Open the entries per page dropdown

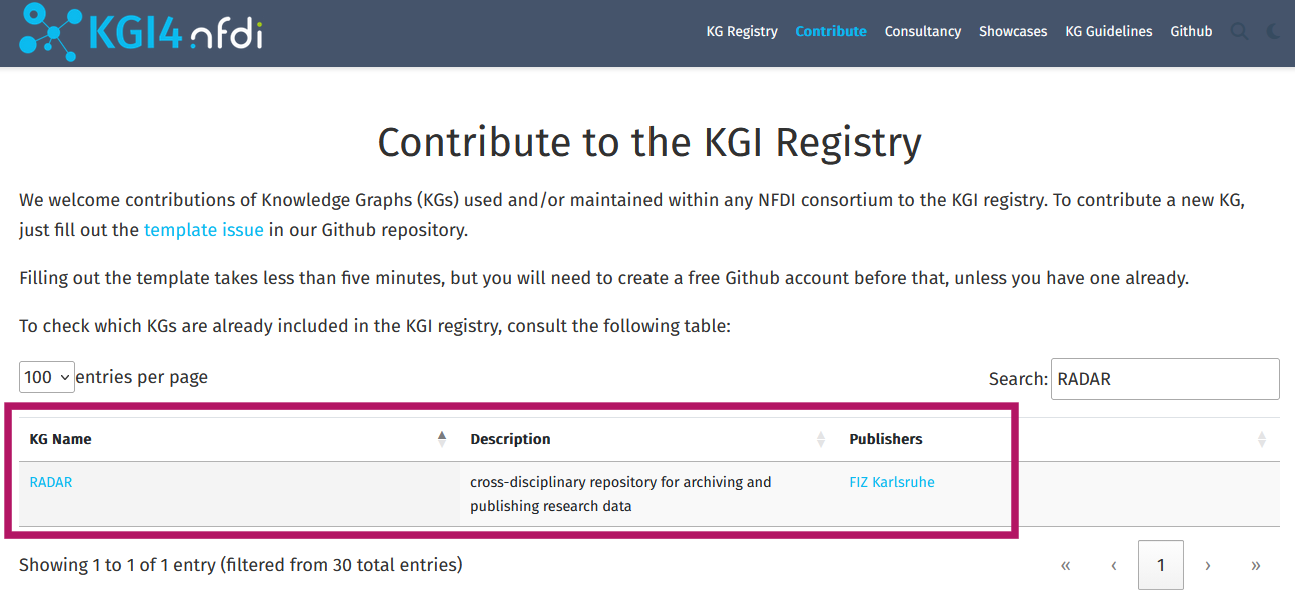click(46, 377)
